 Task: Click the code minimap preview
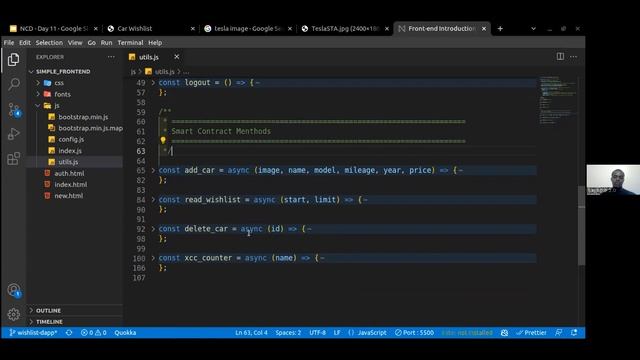point(558,100)
